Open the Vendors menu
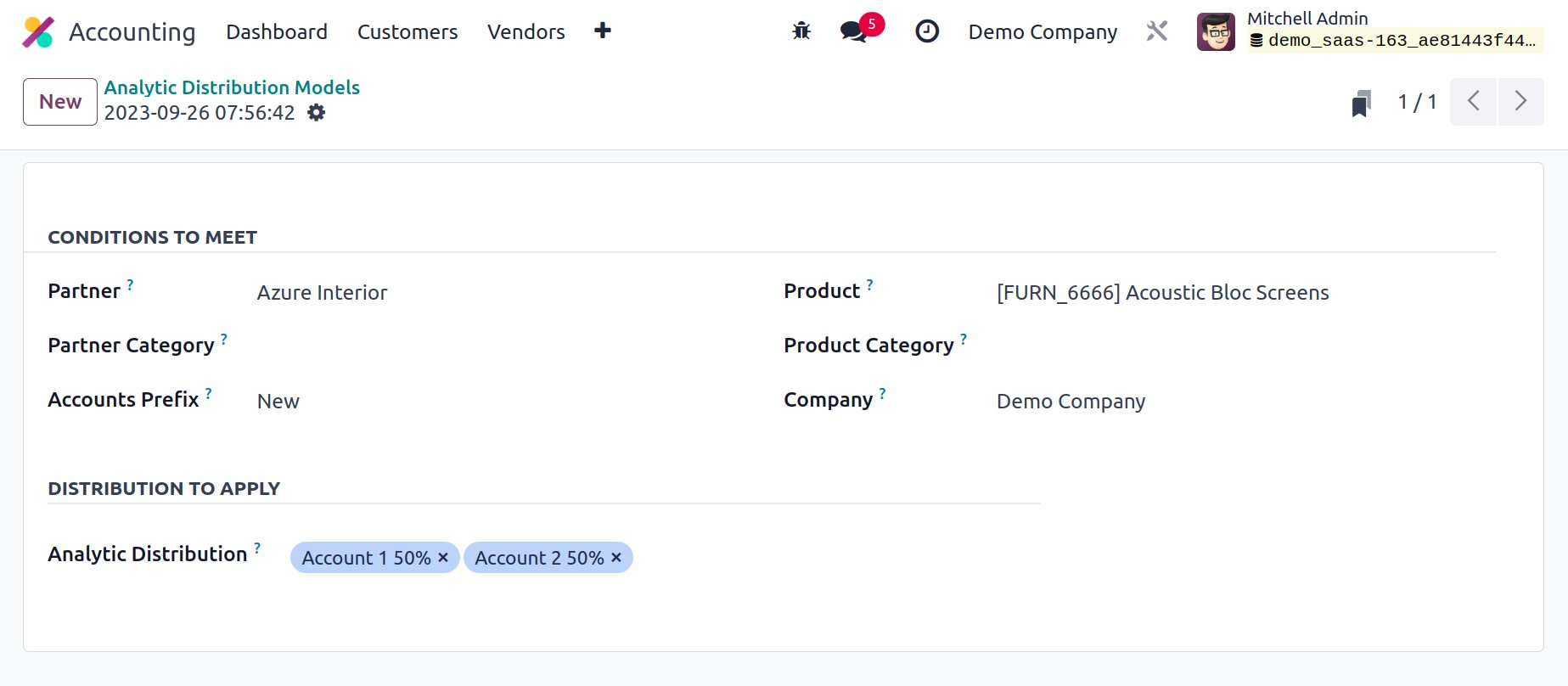The image size is (1568, 686). tap(525, 32)
